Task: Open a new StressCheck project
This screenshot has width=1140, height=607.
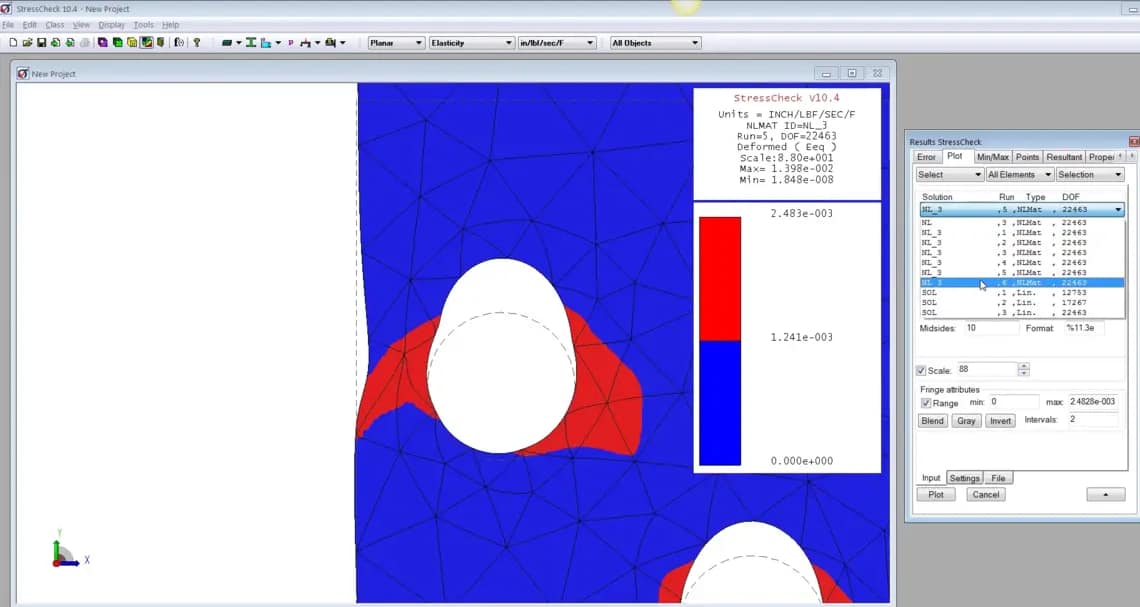Action: point(14,42)
